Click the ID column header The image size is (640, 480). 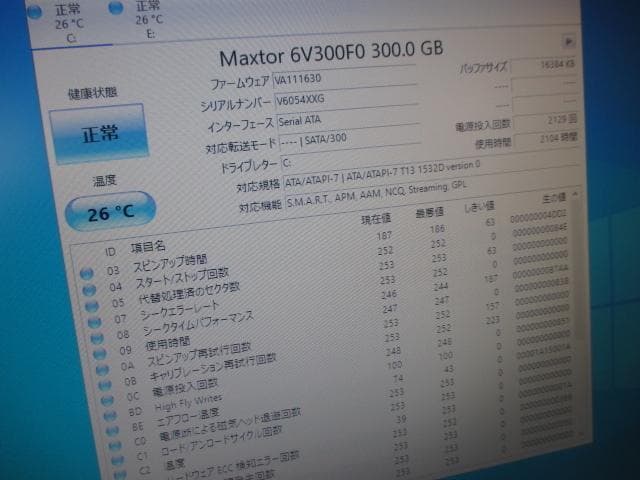click(110, 252)
